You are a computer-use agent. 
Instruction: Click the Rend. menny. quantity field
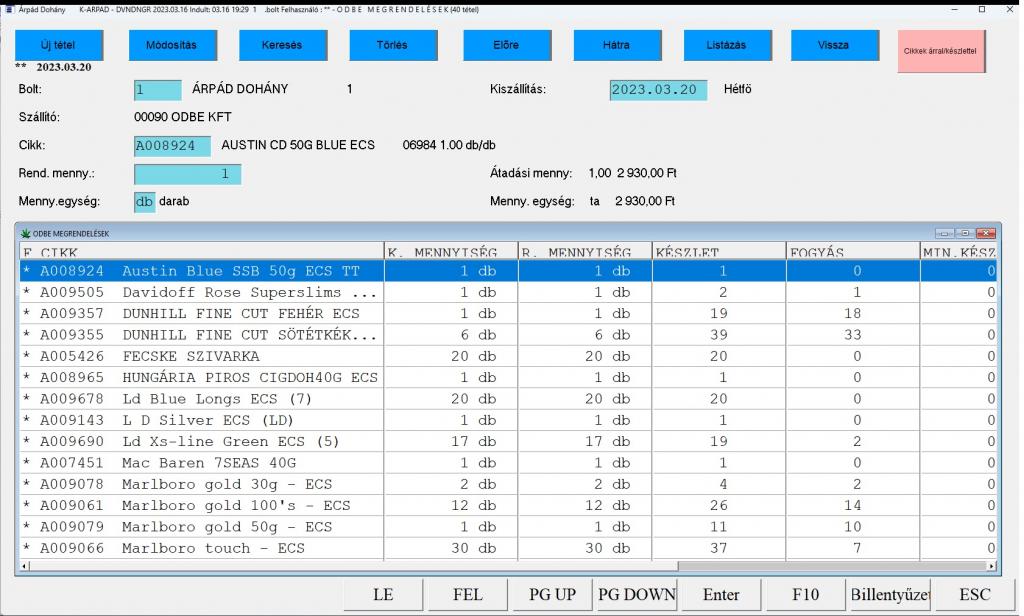[188, 174]
